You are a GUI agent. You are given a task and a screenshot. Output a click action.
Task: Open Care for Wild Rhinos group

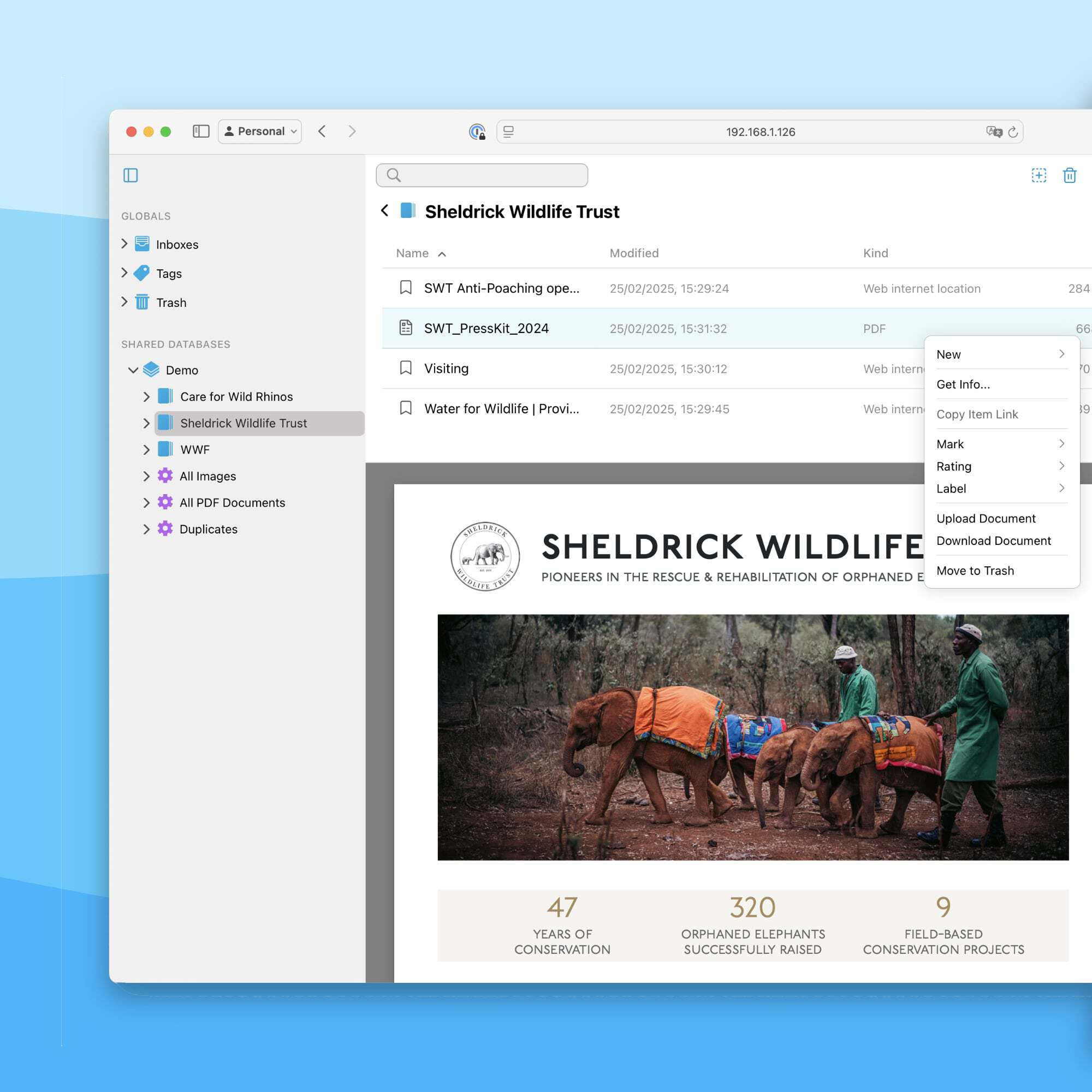coord(236,397)
